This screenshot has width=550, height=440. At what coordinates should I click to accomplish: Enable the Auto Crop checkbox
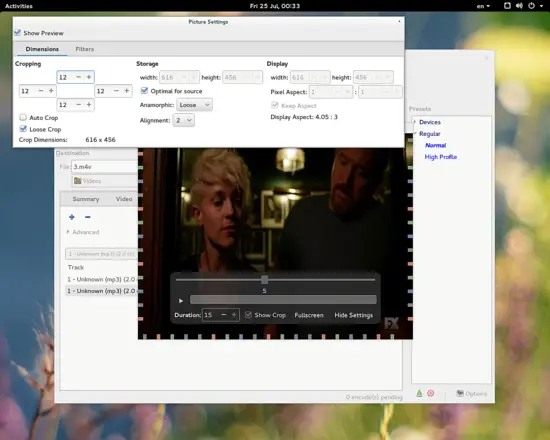click(x=23, y=117)
